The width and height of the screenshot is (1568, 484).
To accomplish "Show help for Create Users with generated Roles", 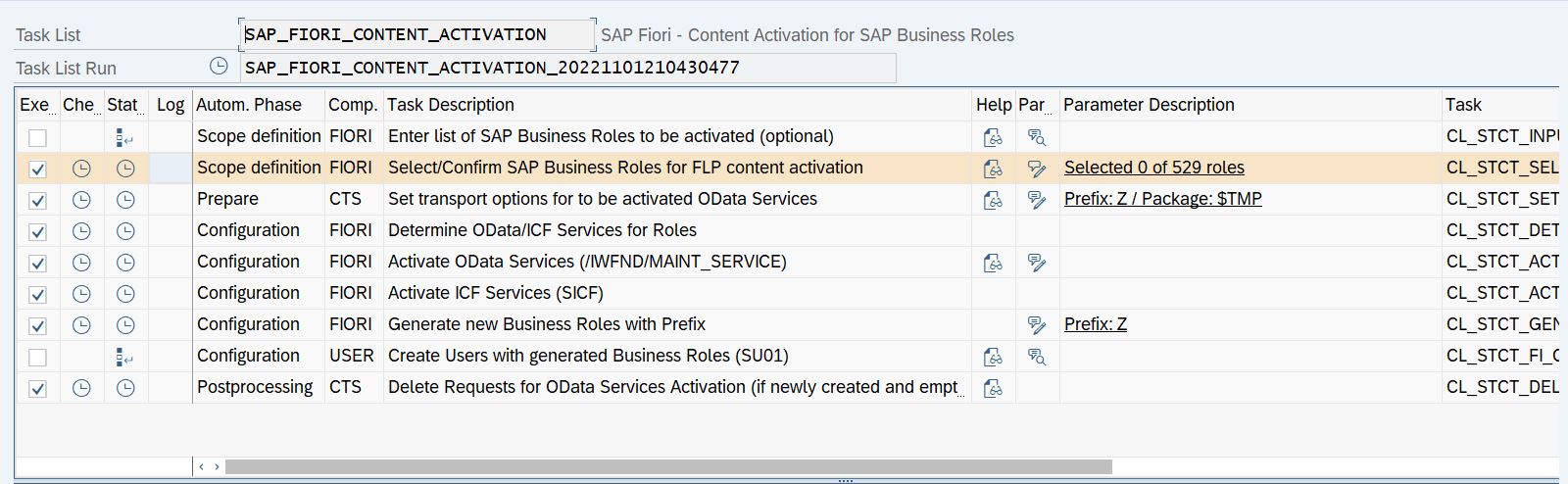I will coord(993,357).
